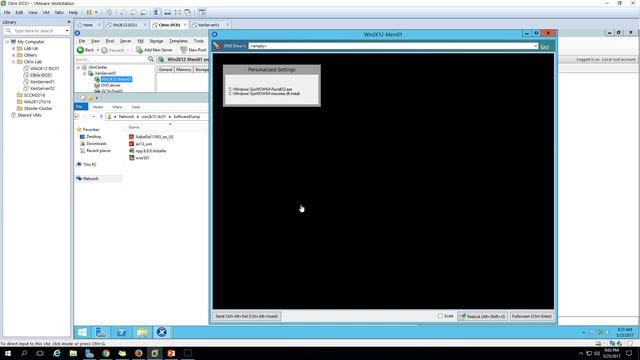Collapse the Citrix Lab folder
Screen dimensions: 640x360
click(13, 62)
